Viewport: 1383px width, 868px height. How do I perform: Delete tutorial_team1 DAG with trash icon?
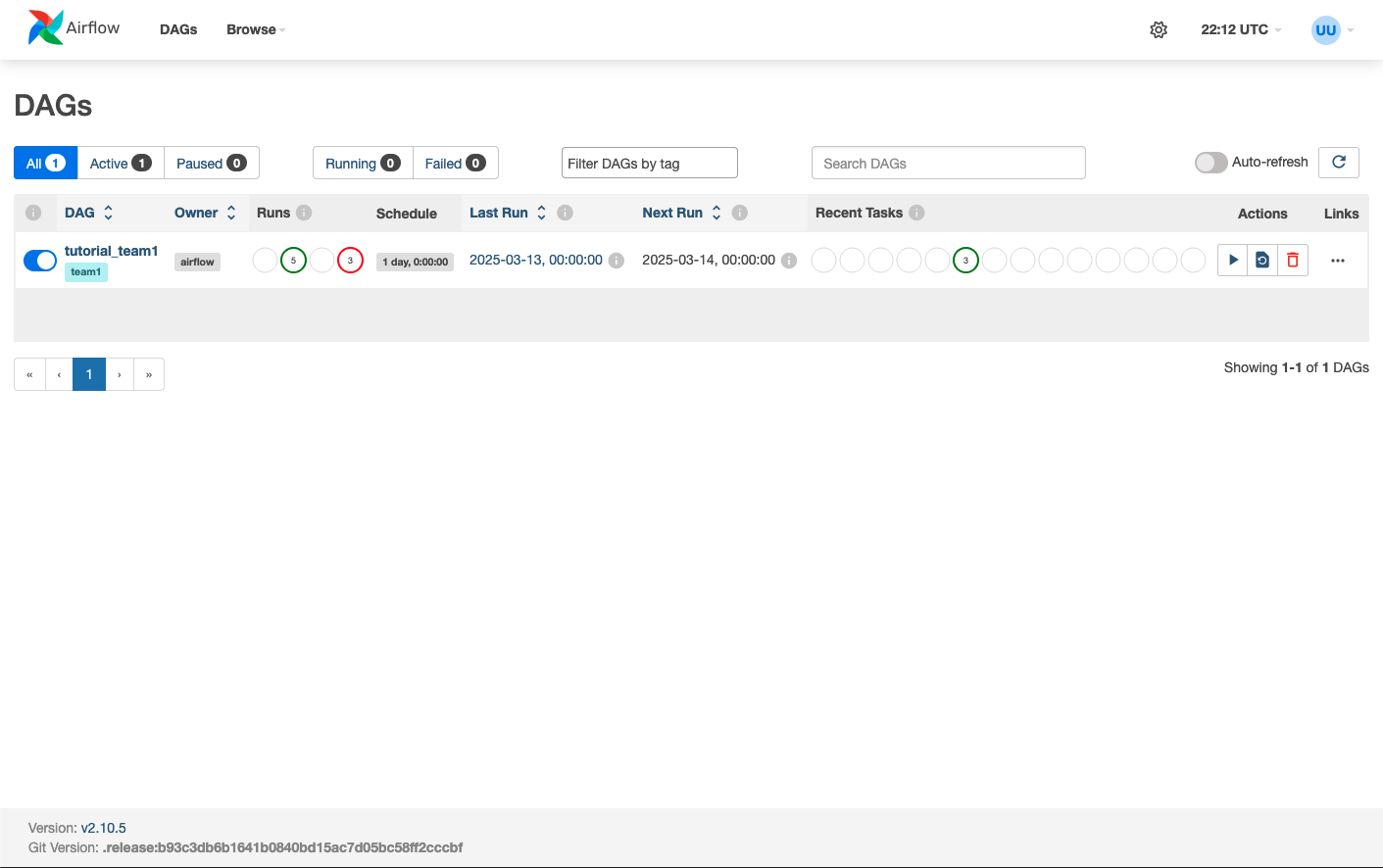click(1293, 260)
